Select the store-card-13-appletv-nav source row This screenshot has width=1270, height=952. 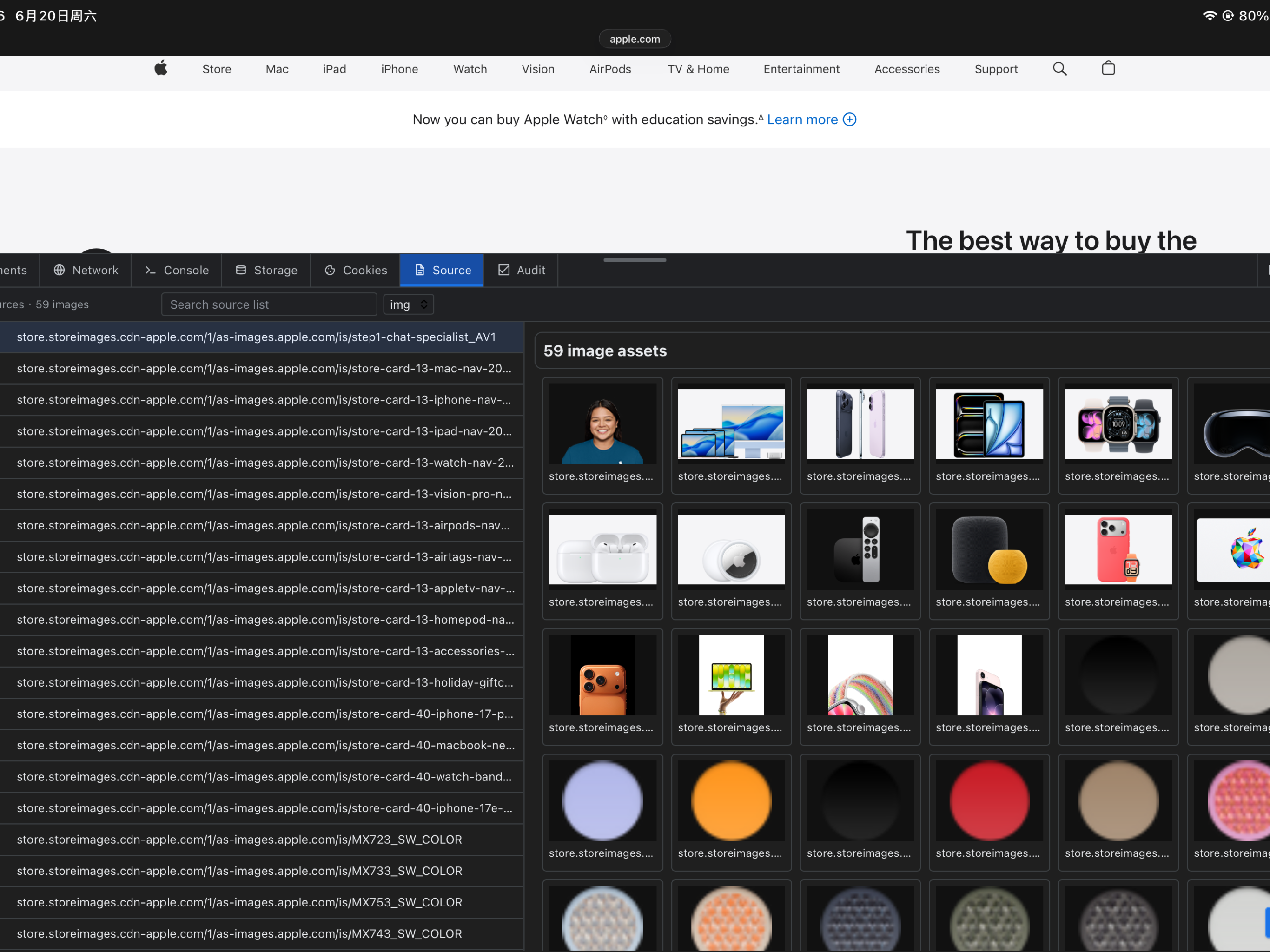click(x=262, y=588)
